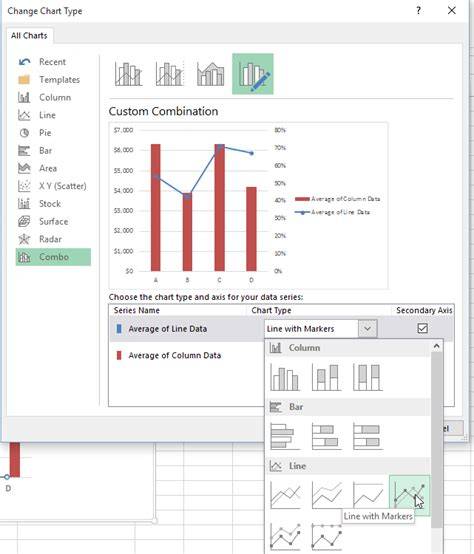Viewport: 474px width, 554px height.
Task: Click the Line with Markers combo box
Action: coord(321,329)
